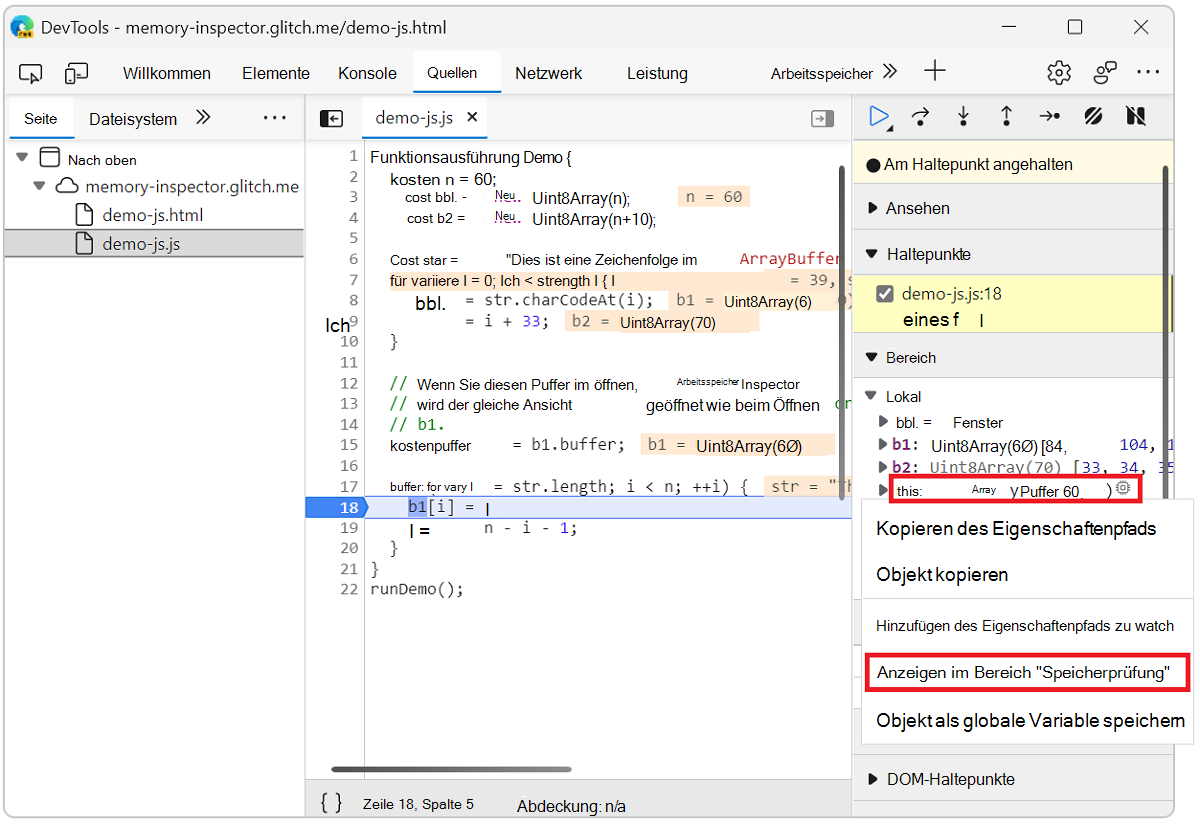The height and width of the screenshot is (824, 1200).
Task: Expand the DOM-Haltepunkte section
Action: (x=950, y=779)
